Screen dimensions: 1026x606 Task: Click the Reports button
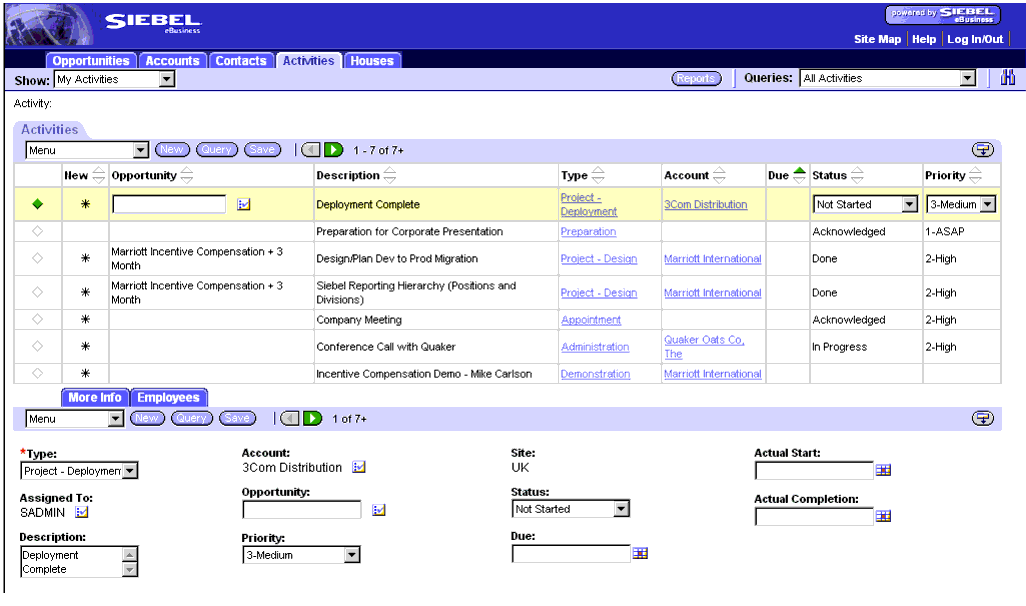point(696,79)
